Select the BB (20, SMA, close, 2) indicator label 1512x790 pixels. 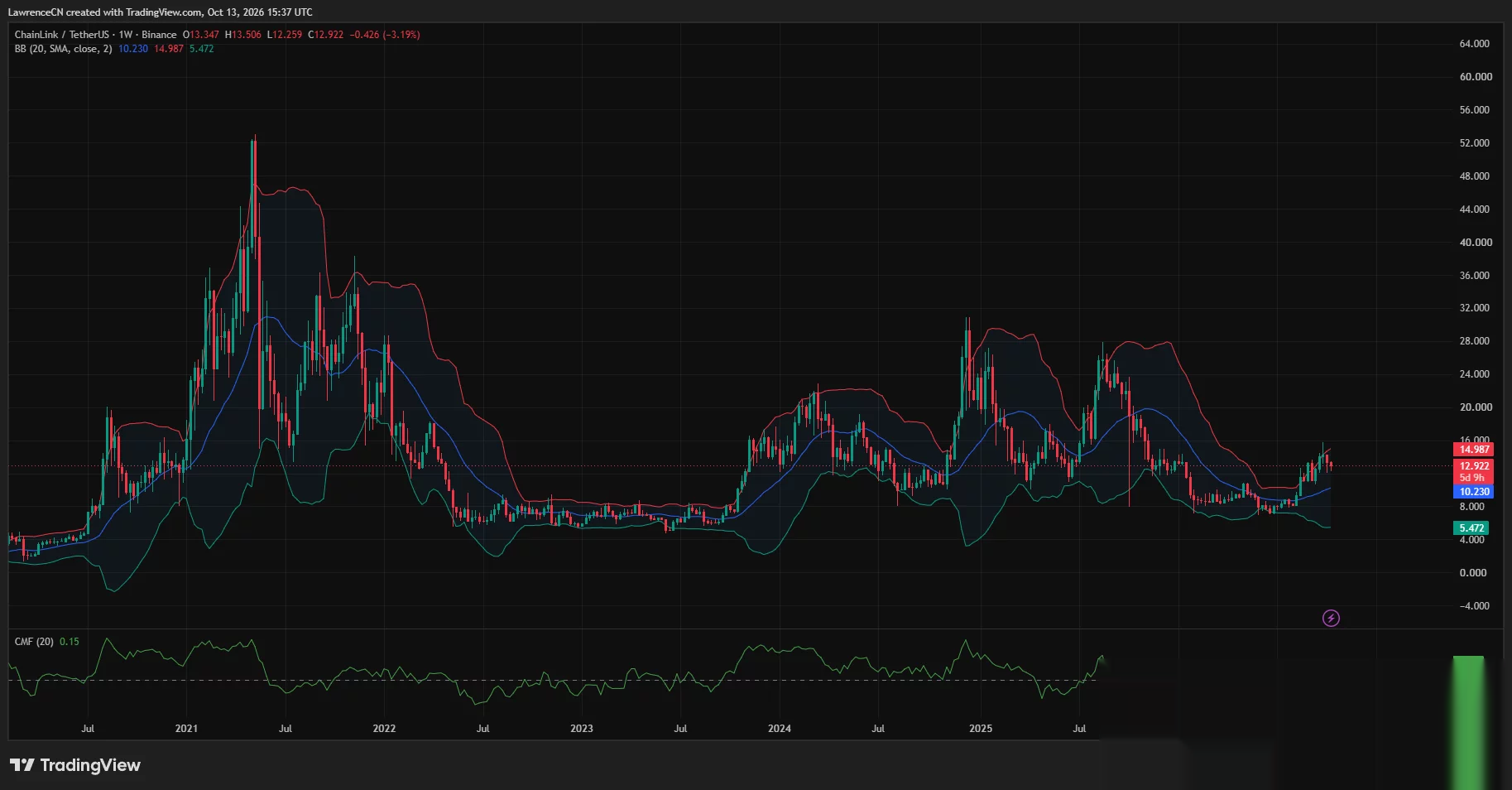pos(63,49)
